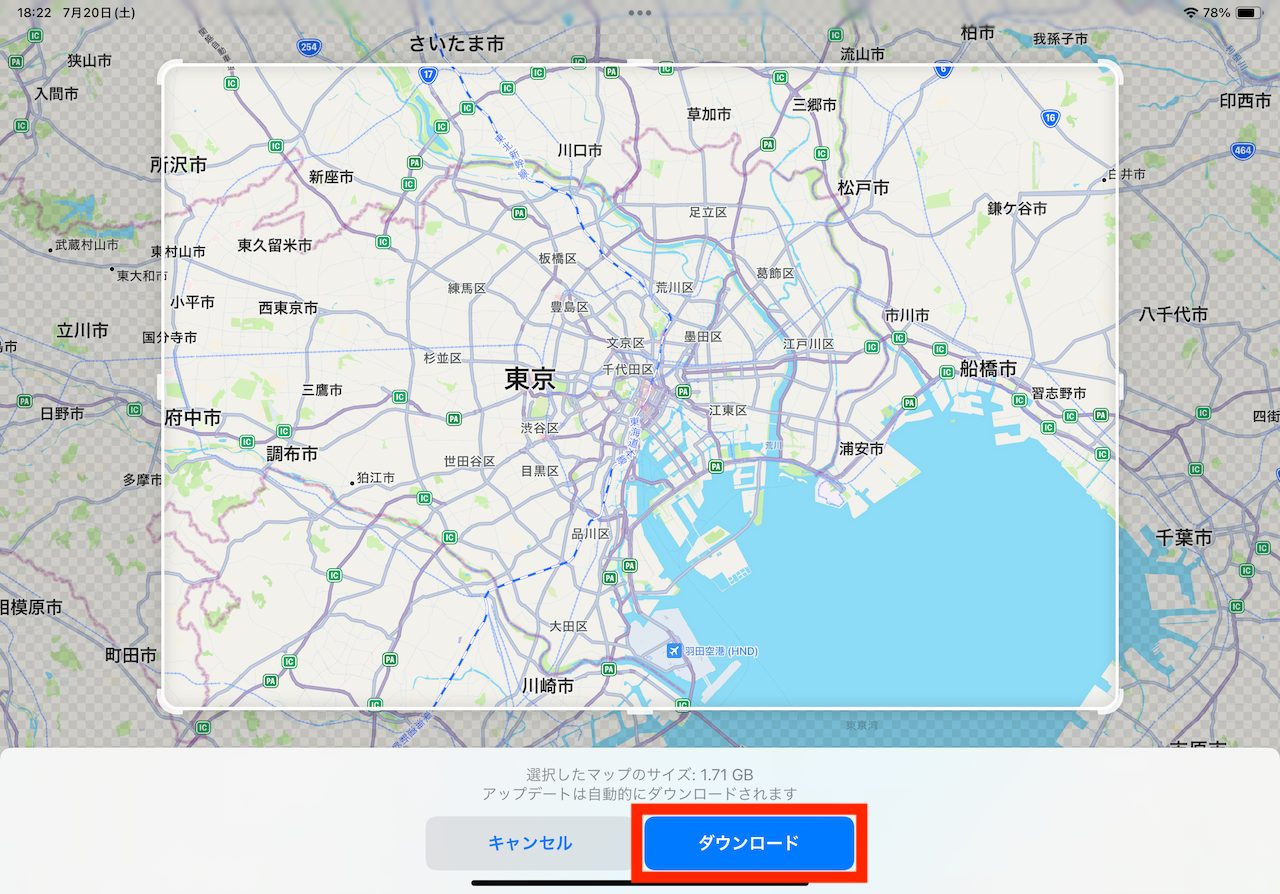
Task: Tap the 調布市 label
Action: coord(292,454)
